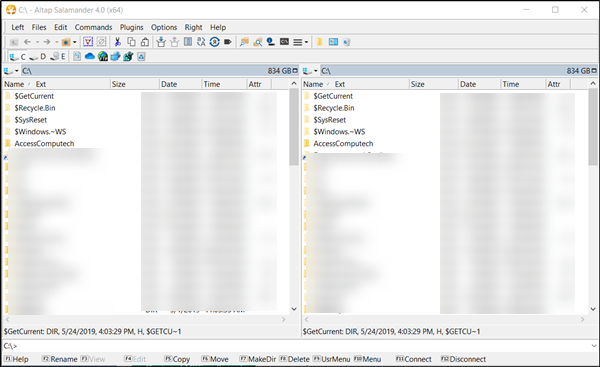Click the Change case icon
600x367 pixels.
coord(201,42)
